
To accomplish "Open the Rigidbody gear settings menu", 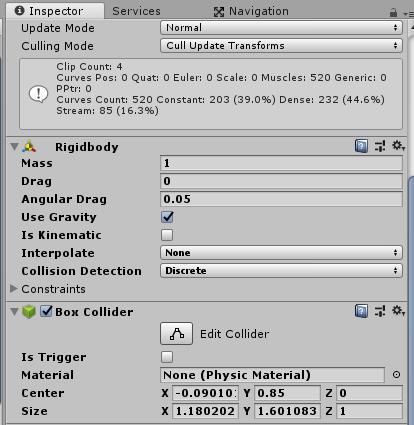I will pos(398,146).
